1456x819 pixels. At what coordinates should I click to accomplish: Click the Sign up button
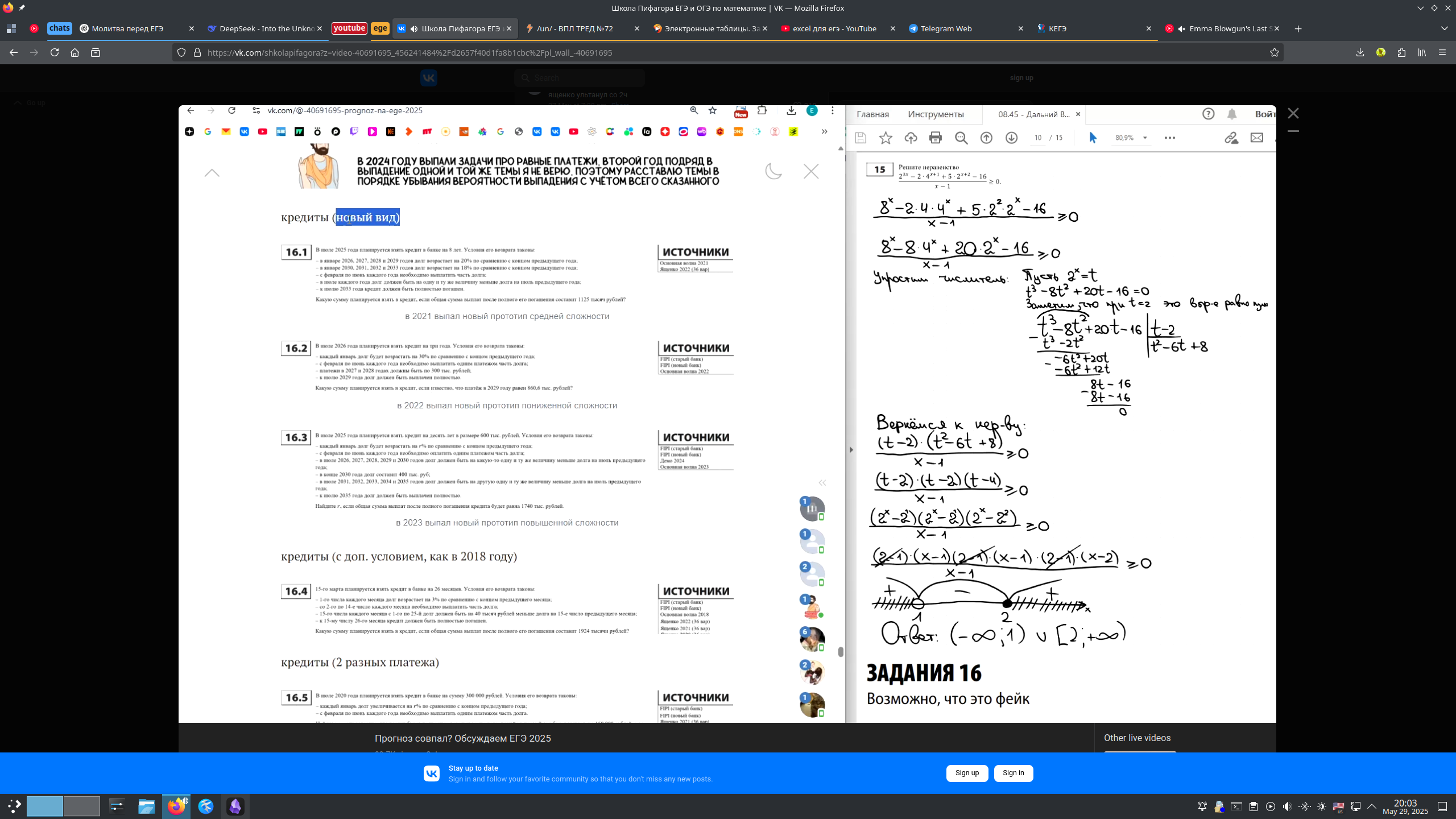click(967, 773)
